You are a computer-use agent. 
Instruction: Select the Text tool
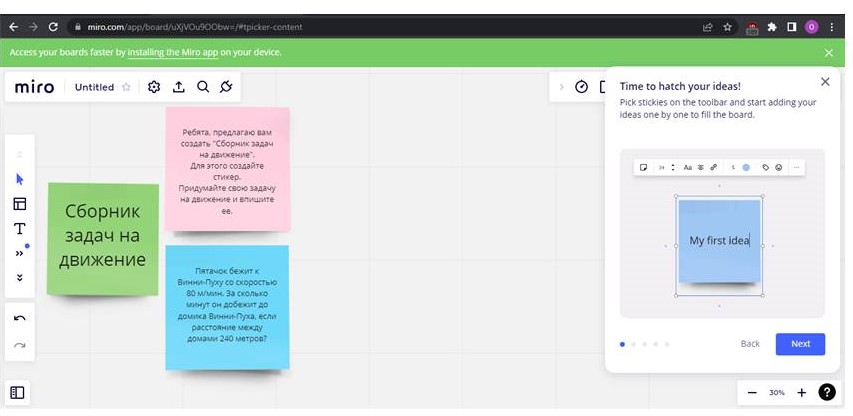(19, 229)
